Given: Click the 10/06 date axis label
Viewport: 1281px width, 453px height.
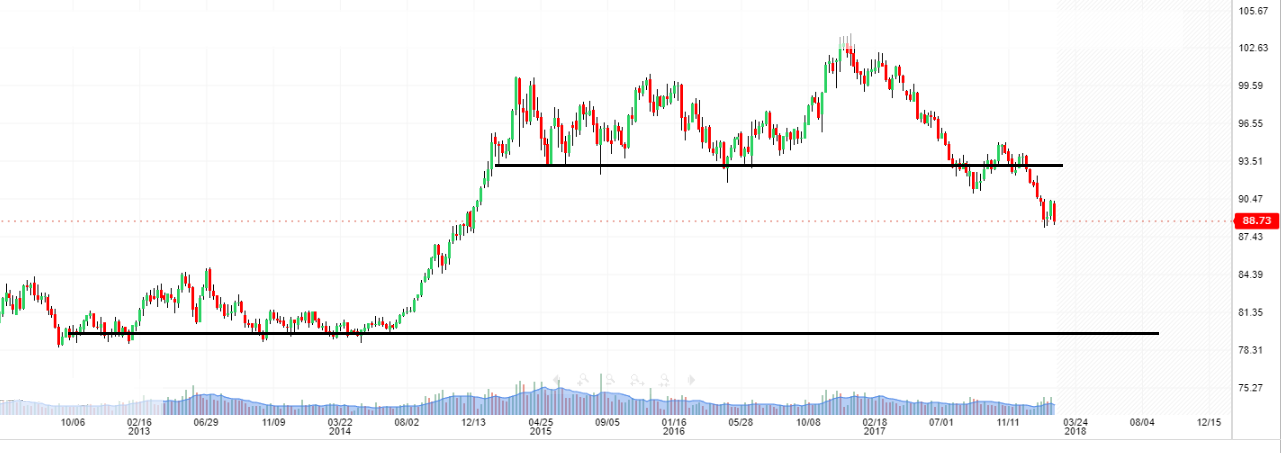Looking at the screenshot, I should [73, 423].
